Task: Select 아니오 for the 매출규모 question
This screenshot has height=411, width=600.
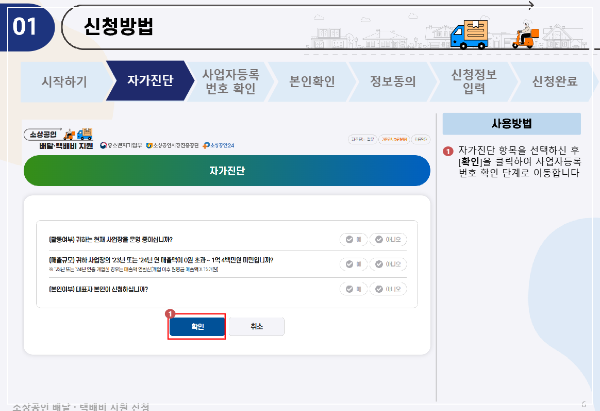Action: point(388,264)
